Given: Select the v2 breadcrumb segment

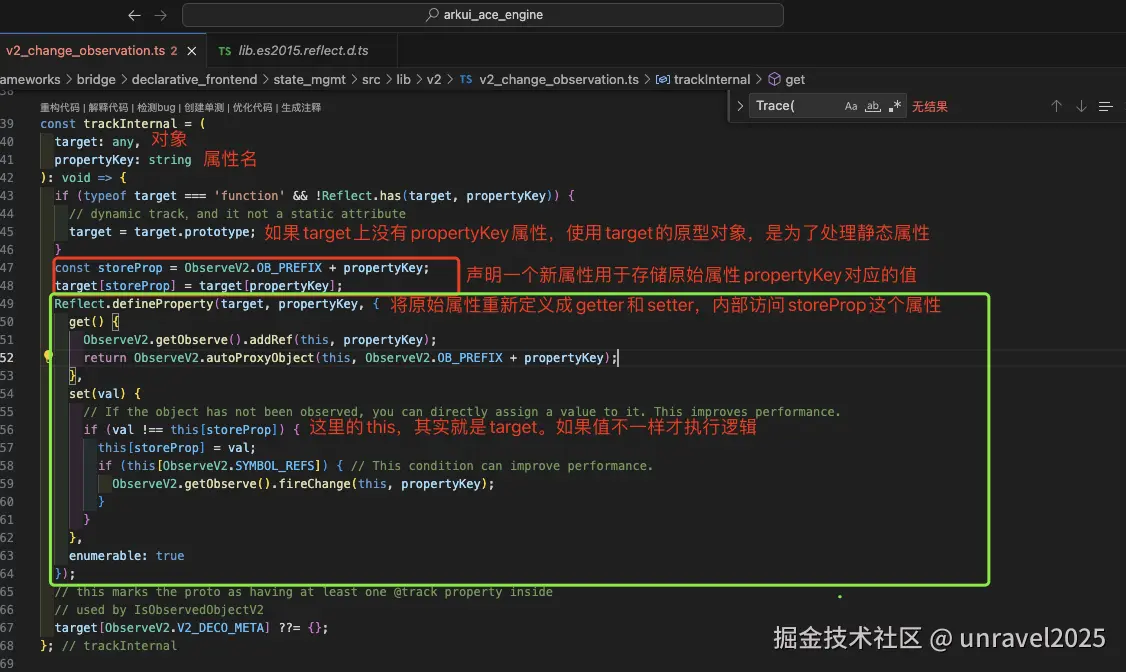Looking at the screenshot, I should pyautogui.click(x=434, y=80).
